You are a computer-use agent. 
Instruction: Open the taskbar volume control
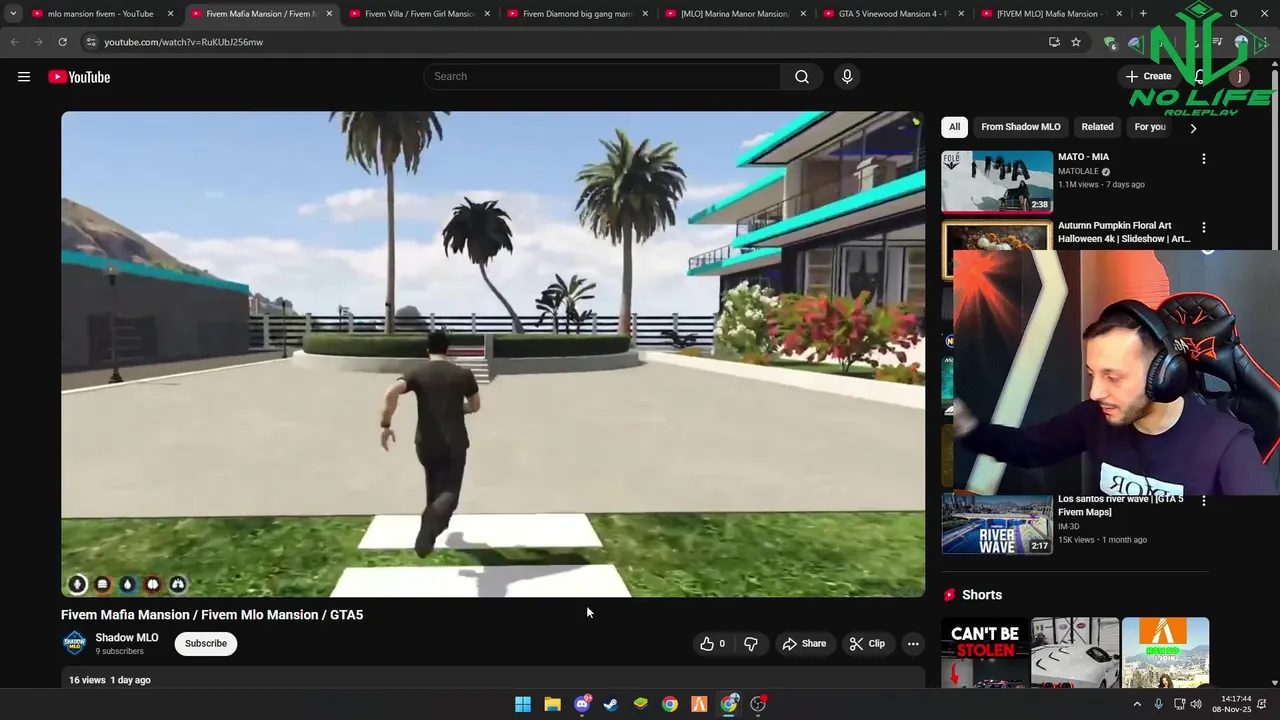point(1196,704)
